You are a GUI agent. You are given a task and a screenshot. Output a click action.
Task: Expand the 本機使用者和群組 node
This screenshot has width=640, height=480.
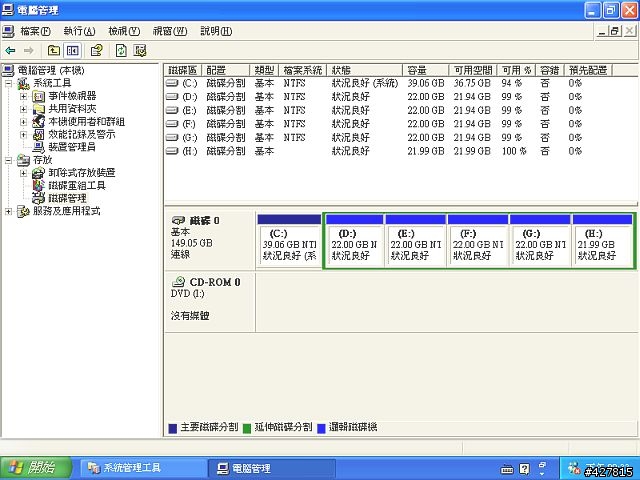24,122
